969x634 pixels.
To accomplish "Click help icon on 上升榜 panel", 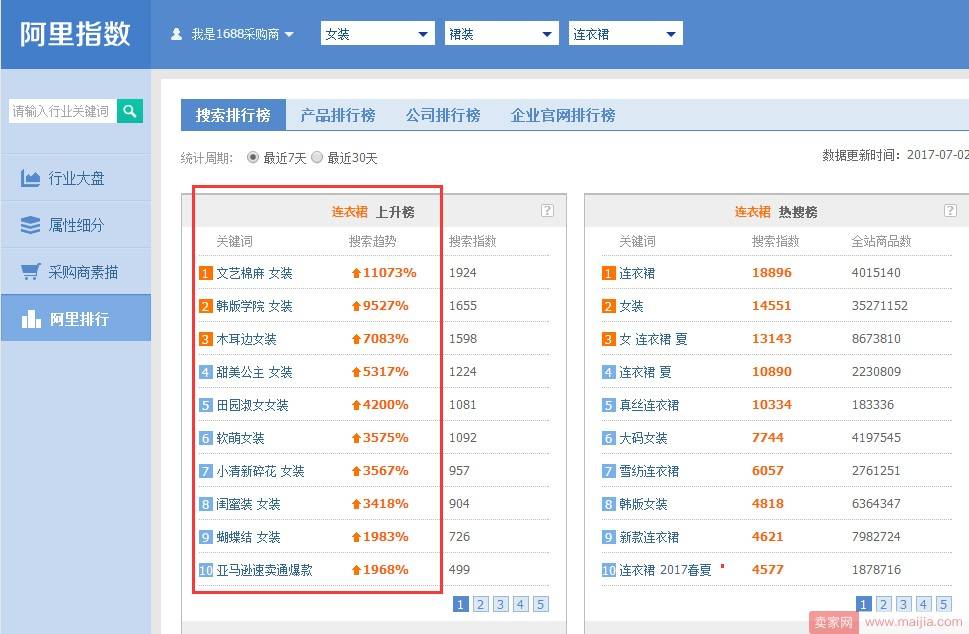I will point(547,211).
